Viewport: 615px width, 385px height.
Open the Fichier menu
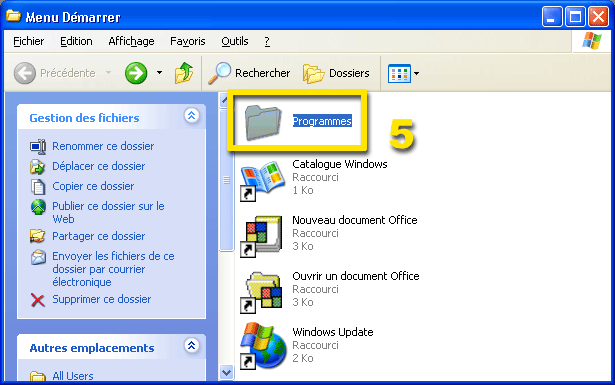[29, 41]
